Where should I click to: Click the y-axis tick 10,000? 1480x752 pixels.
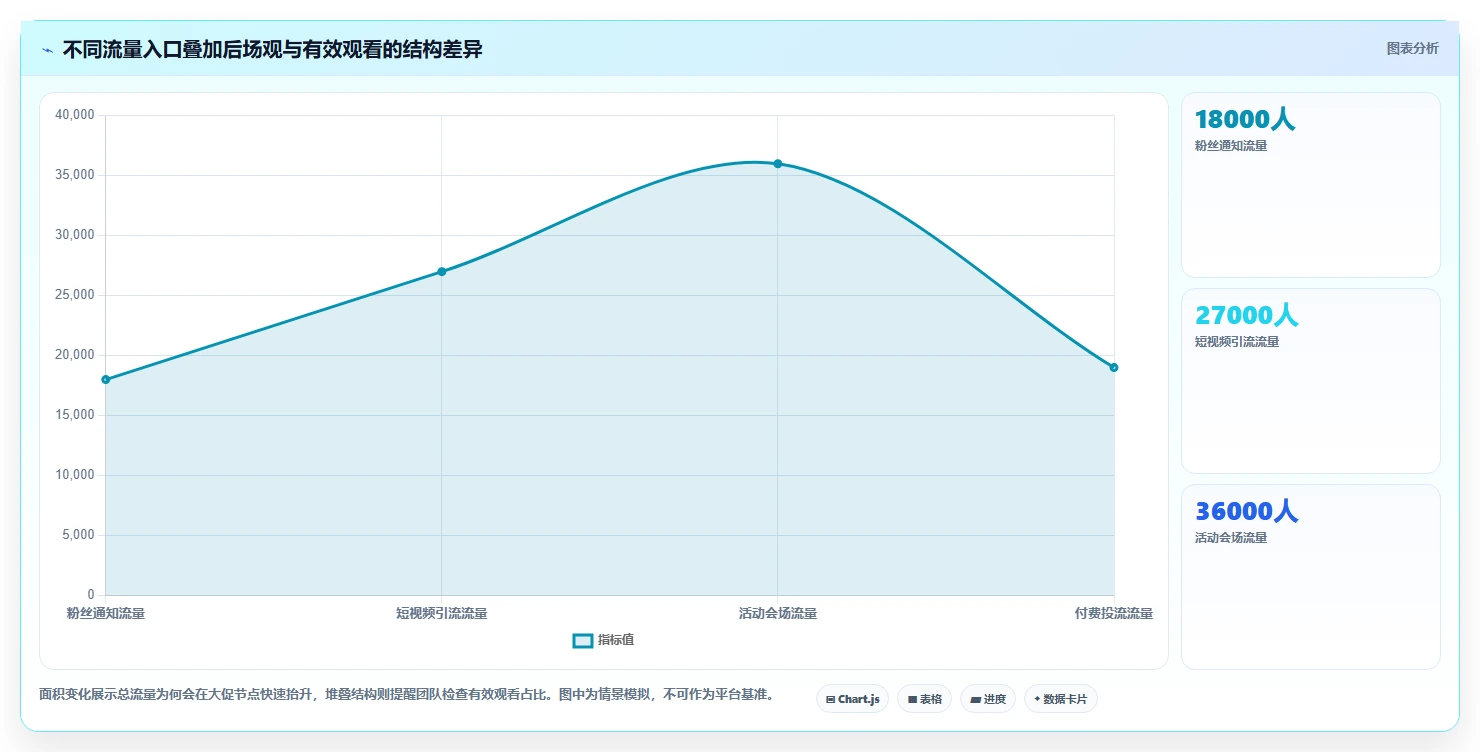pos(75,475)
